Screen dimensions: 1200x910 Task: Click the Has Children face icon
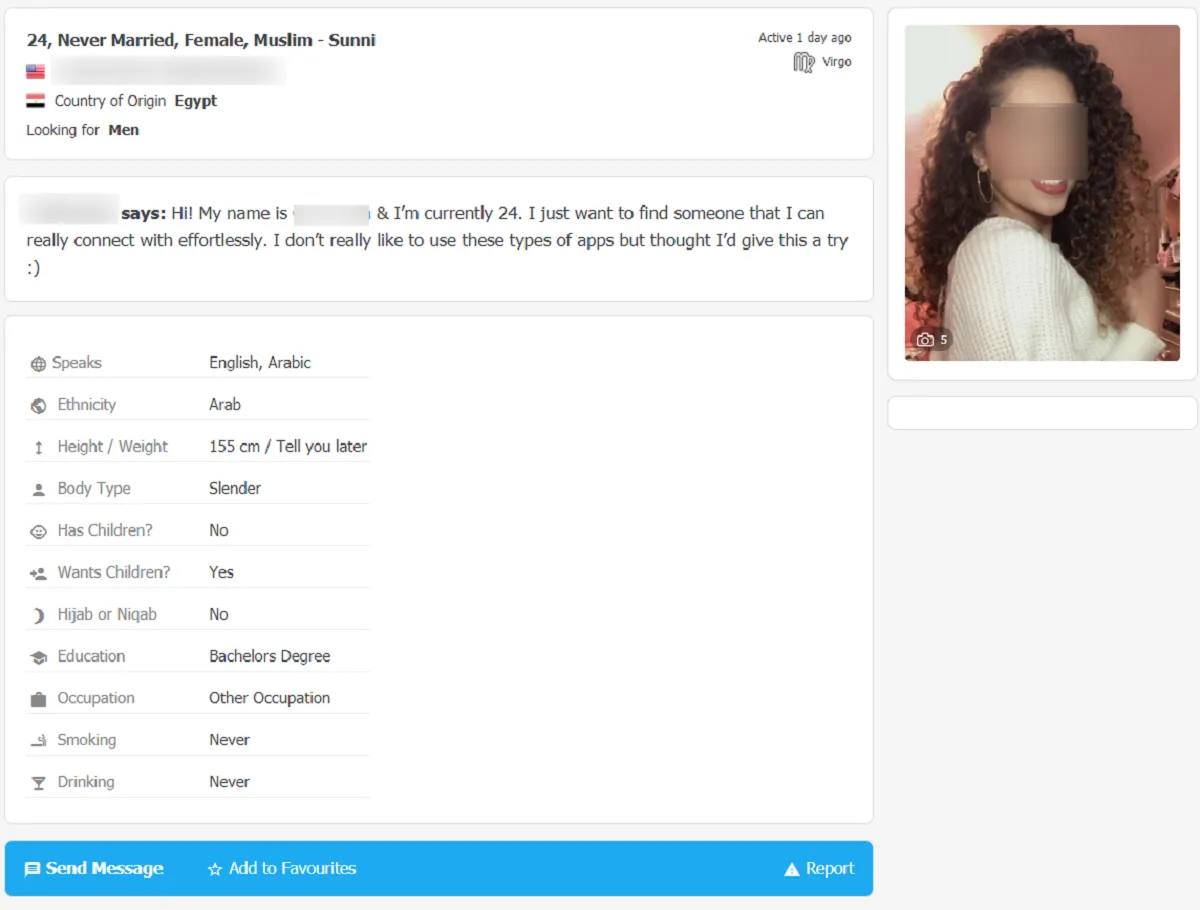tap(38, 532)
